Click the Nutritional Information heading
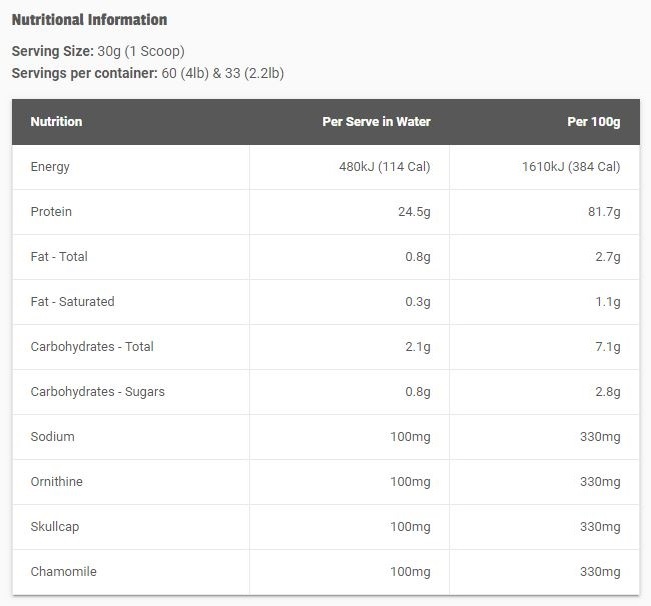This screenshot has width=651, height=606. tap(89, 20)
